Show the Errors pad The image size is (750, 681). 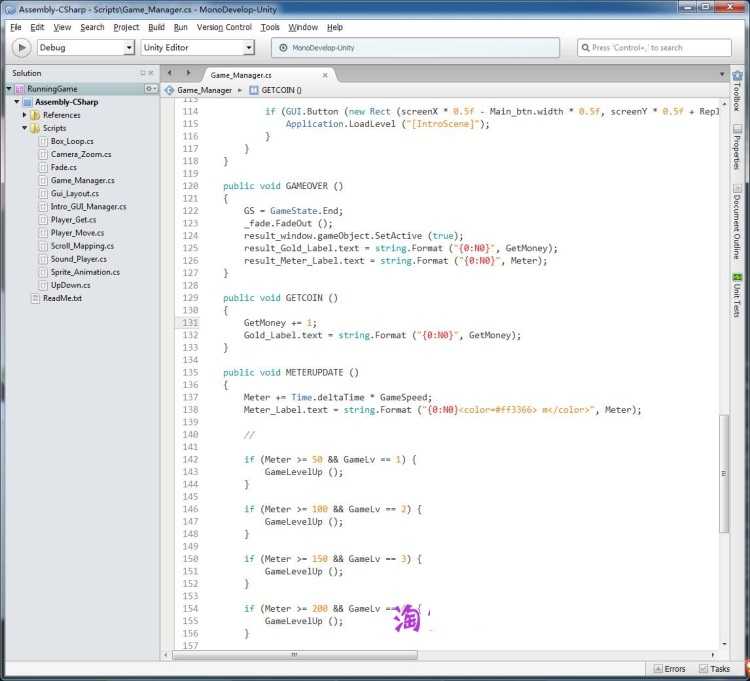670,669
